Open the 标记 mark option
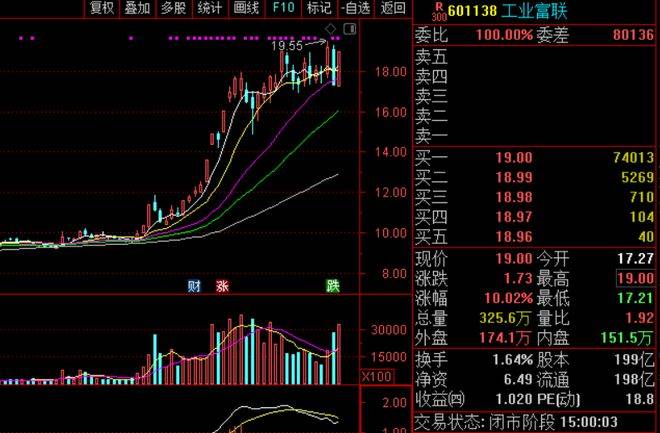This screenshot has width=660, height=433. [318, 9]
